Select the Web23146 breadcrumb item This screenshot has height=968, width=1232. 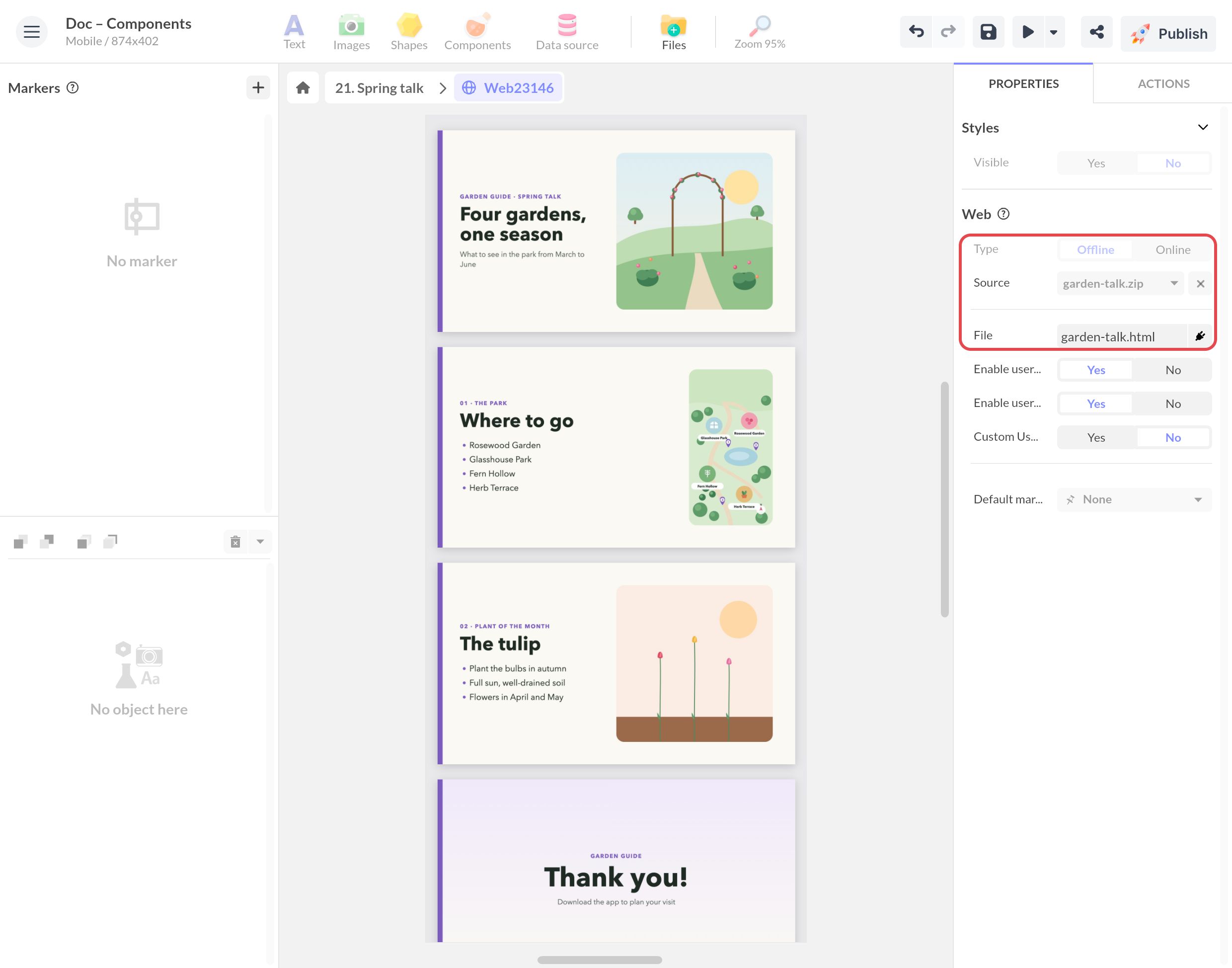click(508, 88)
